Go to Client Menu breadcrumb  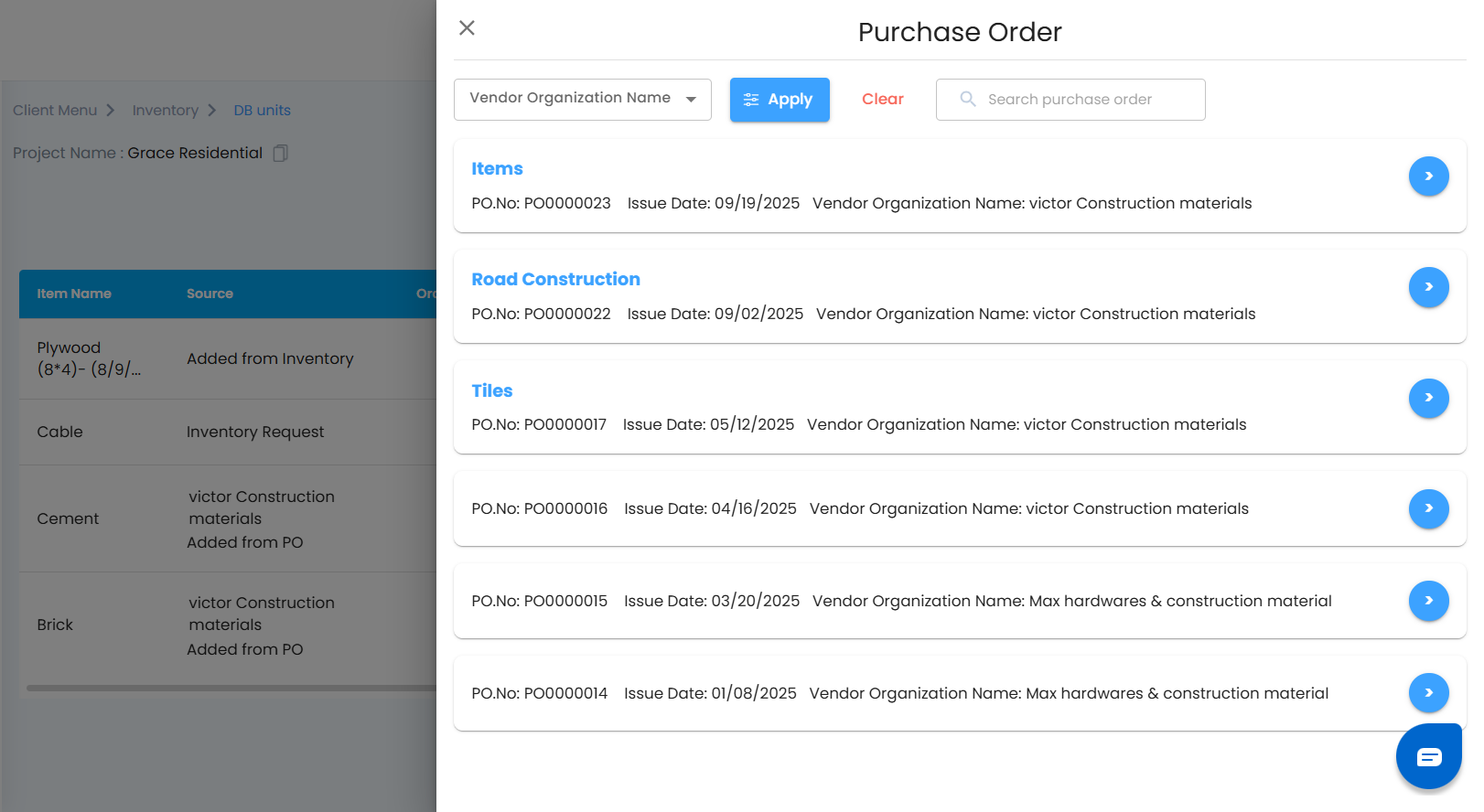point(55,111)
